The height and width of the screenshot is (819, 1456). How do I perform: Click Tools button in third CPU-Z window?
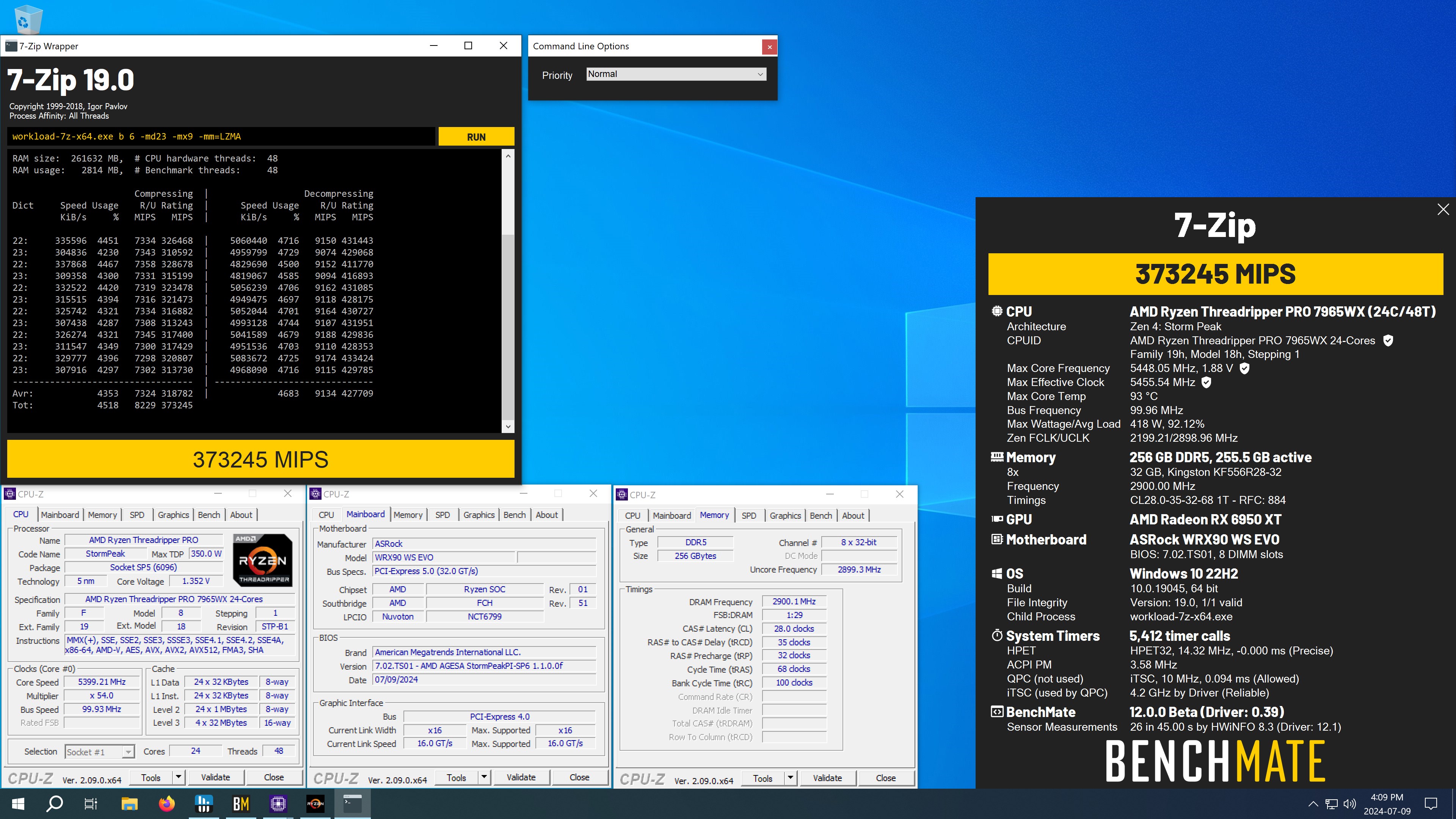(763, 778)
